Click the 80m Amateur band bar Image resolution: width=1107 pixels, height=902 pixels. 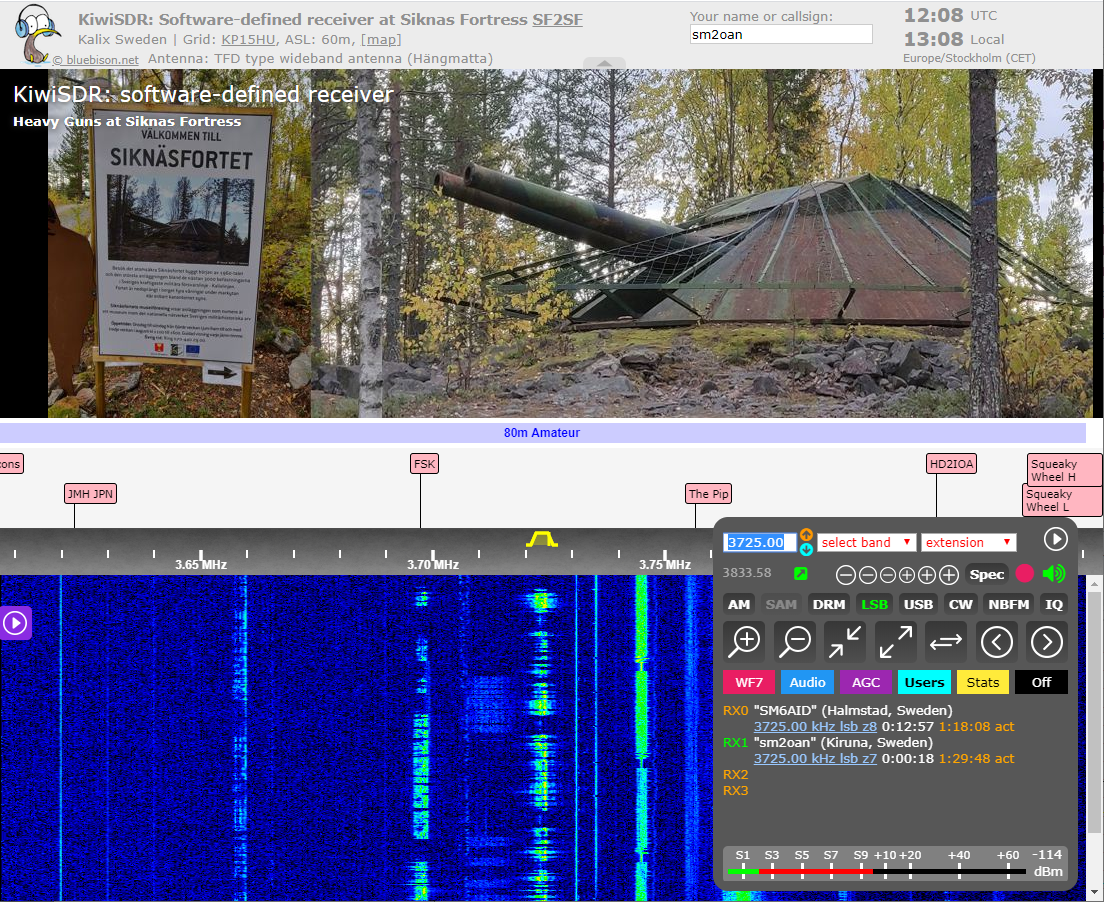coord(541,433)
